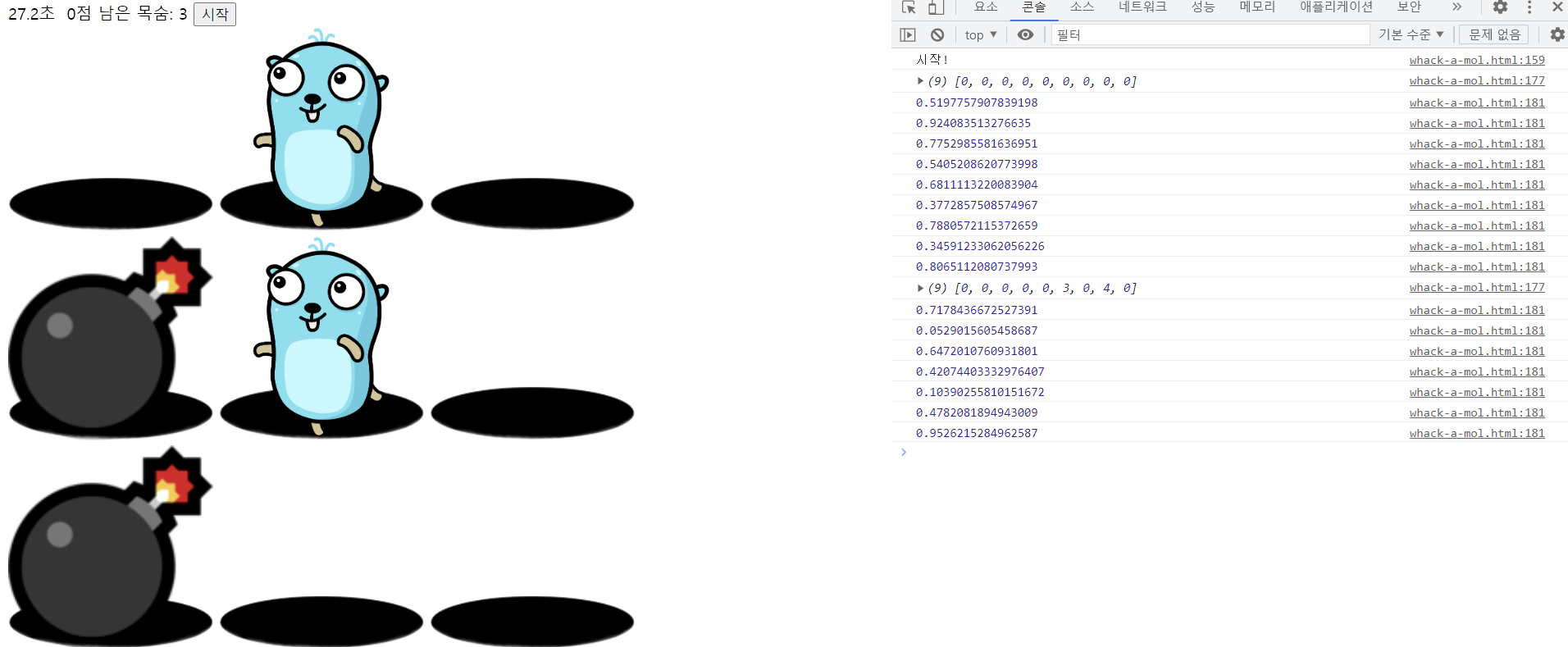The height and width of the screenshot is (647, 1568).
Task: Click the 필터 filter input field
Action: tap(1210, 34)
